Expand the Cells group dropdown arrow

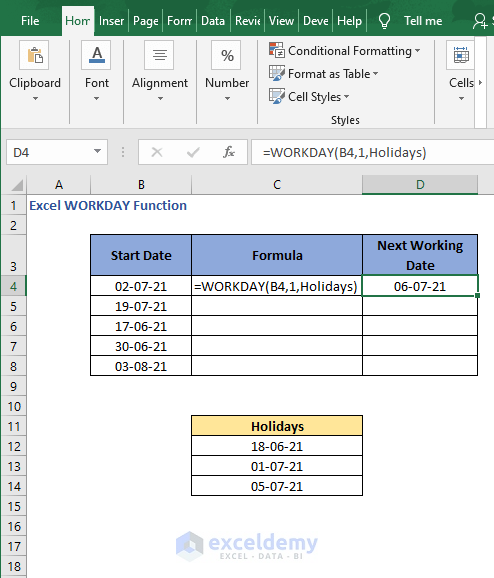[x=461, y=98]
